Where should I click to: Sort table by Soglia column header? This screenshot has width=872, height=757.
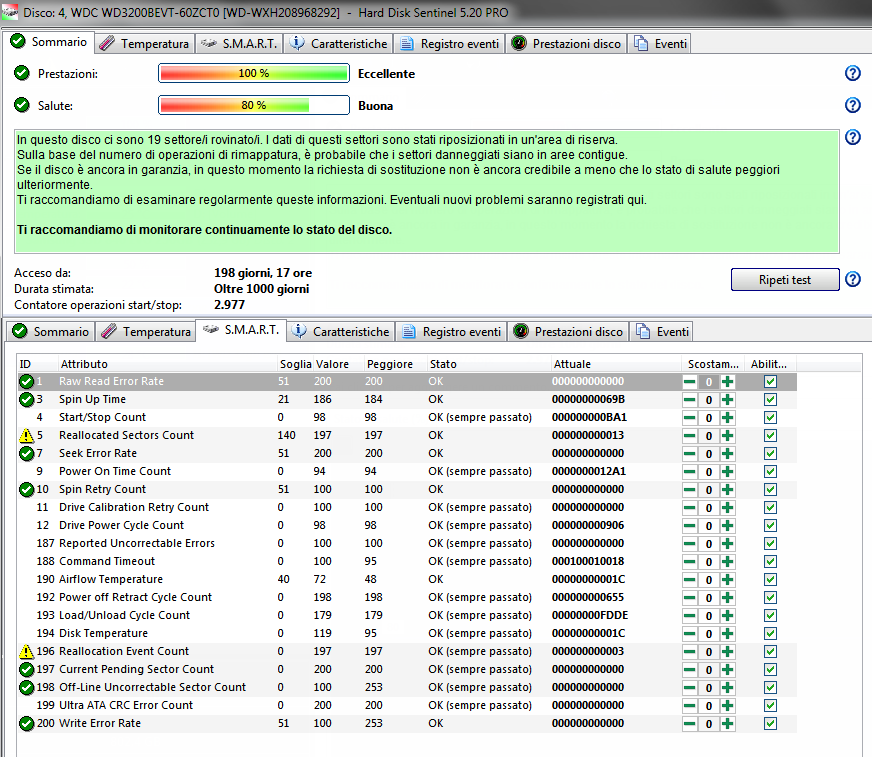295,364
